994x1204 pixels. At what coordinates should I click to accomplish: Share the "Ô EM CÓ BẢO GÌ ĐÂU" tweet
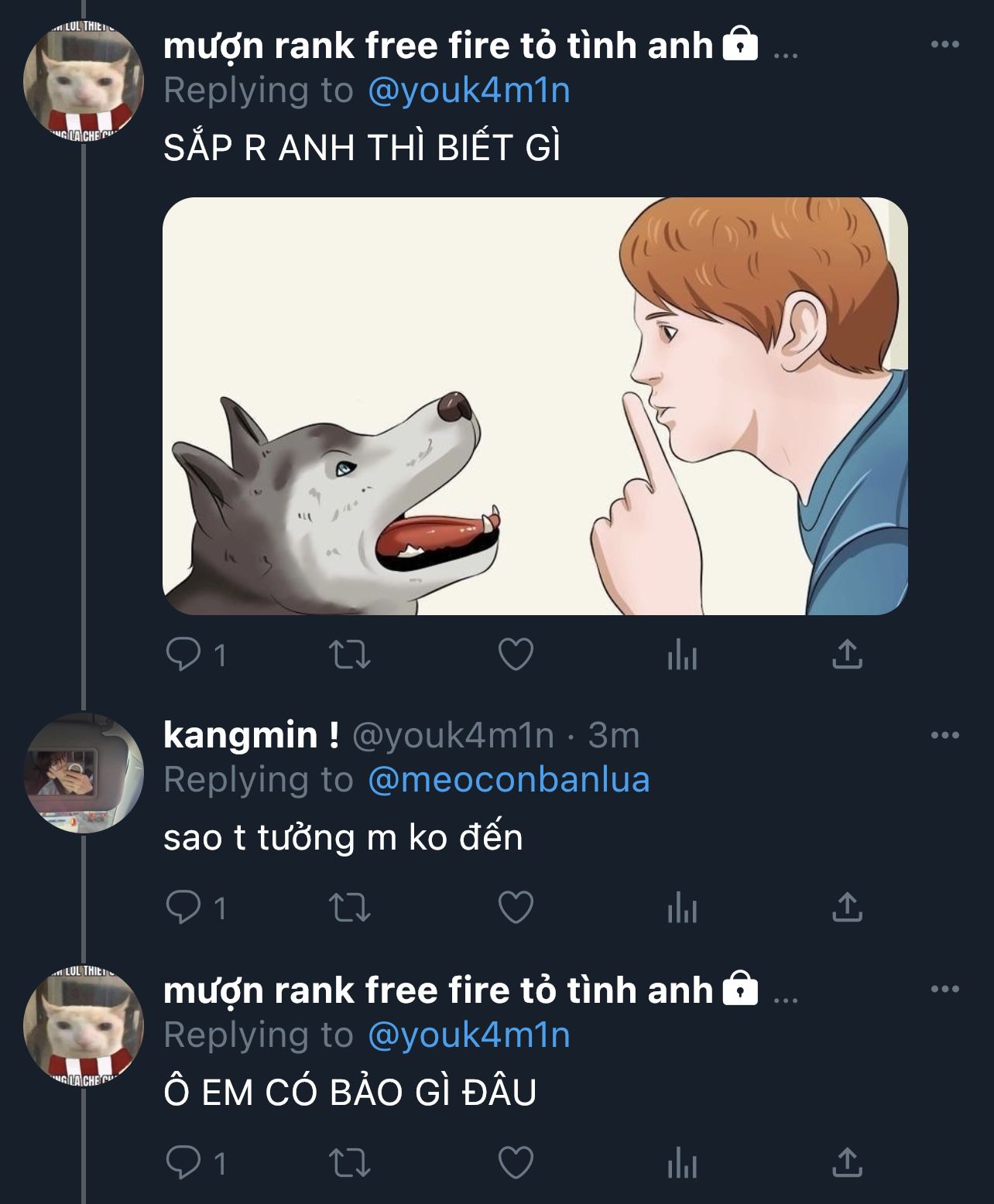click(x=847, y=1162)
